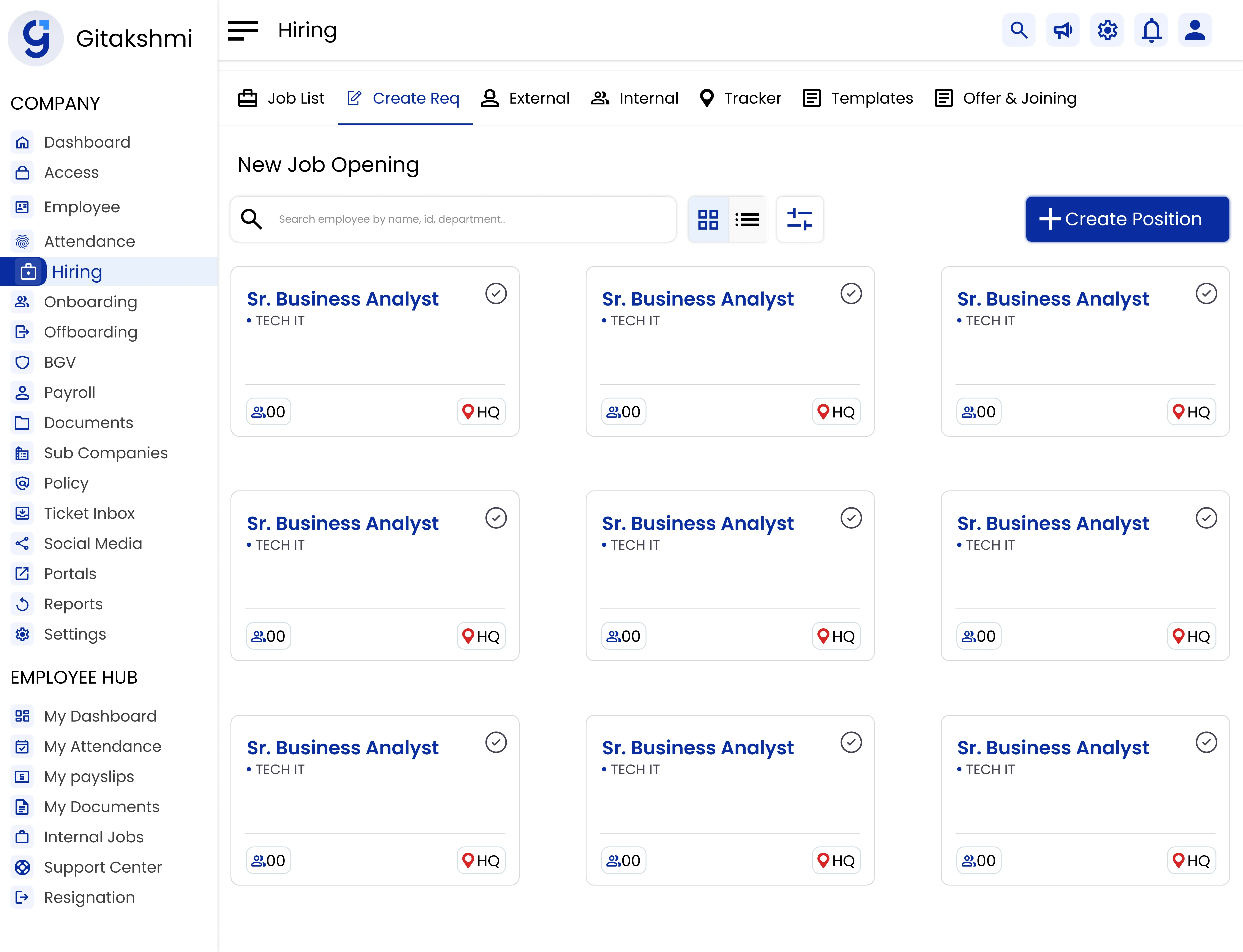Click the 00 applicants badge on bottom-left card

click(269, 861)
